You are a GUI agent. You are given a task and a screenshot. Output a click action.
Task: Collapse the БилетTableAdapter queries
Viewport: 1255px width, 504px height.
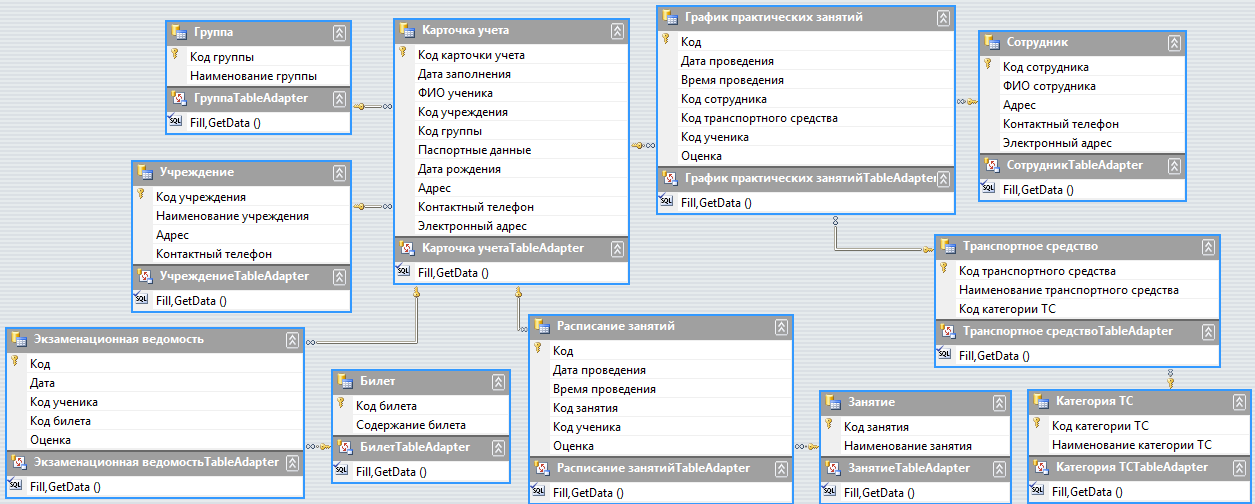(x=498, y=448)
